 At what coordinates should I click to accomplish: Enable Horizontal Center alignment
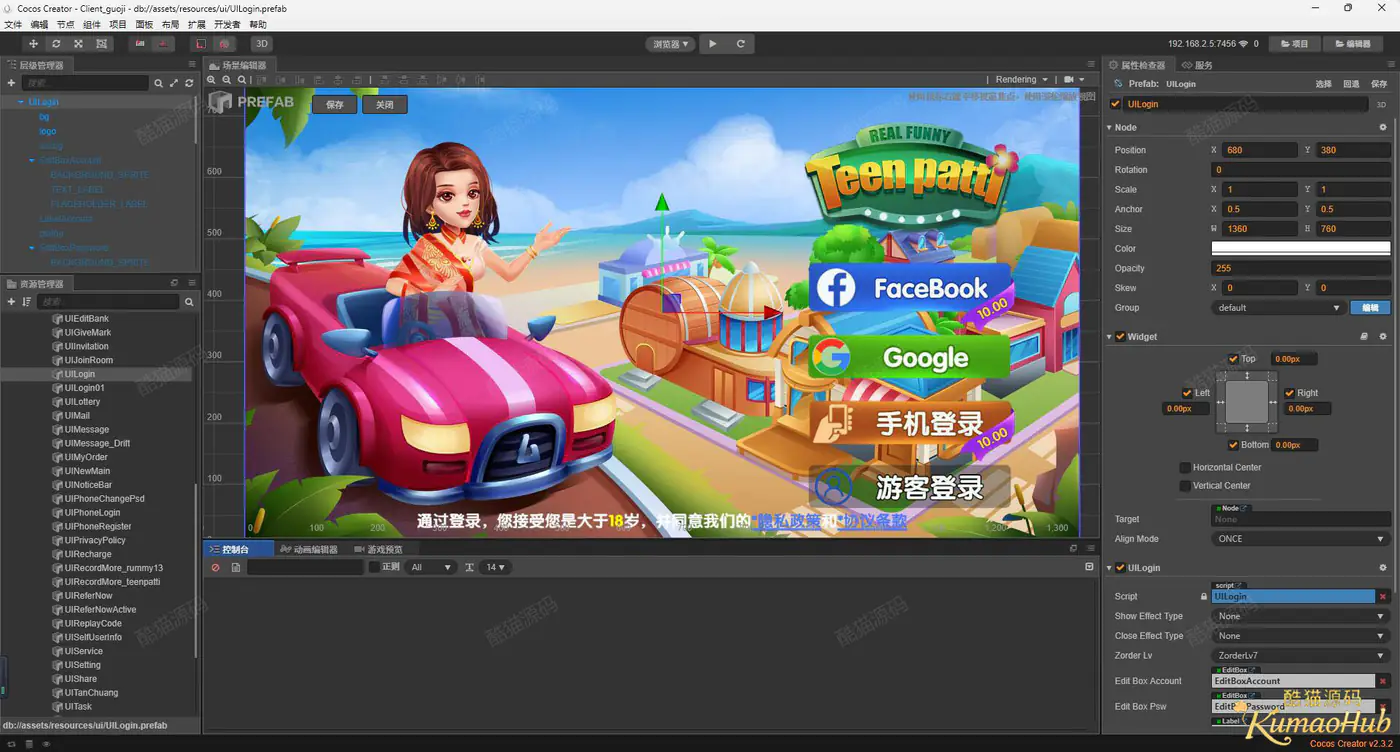(x=1185, y=467)
